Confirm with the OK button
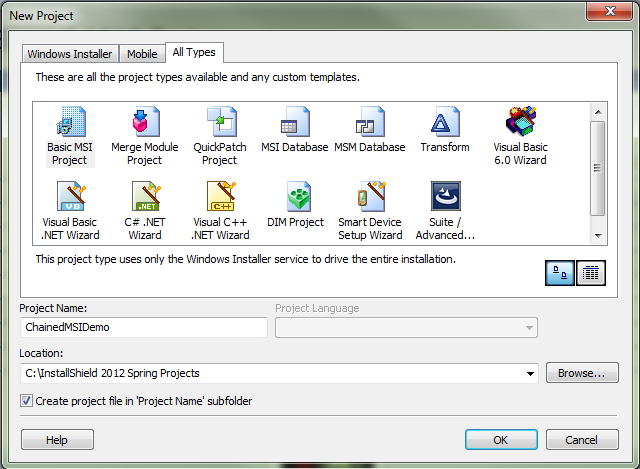Viewport: 640px width, 469px height. tap(501, 440)
